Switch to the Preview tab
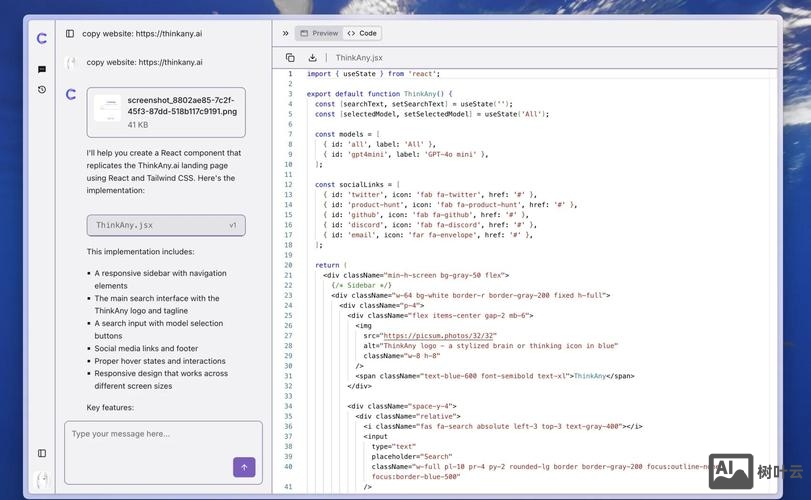This screenshot has height=500, width=811. (319, 33)
